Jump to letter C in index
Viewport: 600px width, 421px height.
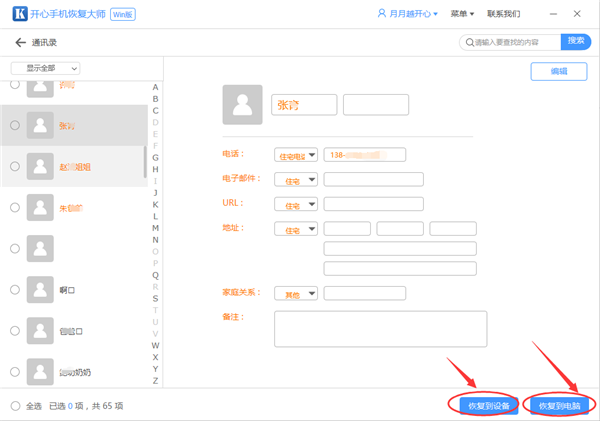155,111
